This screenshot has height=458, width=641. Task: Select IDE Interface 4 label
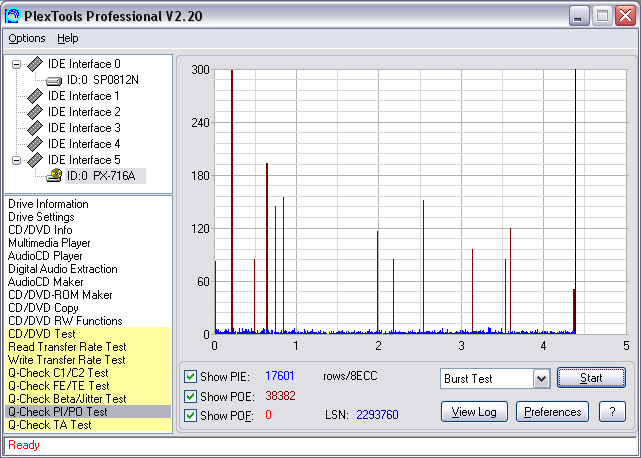pos(84,144)
